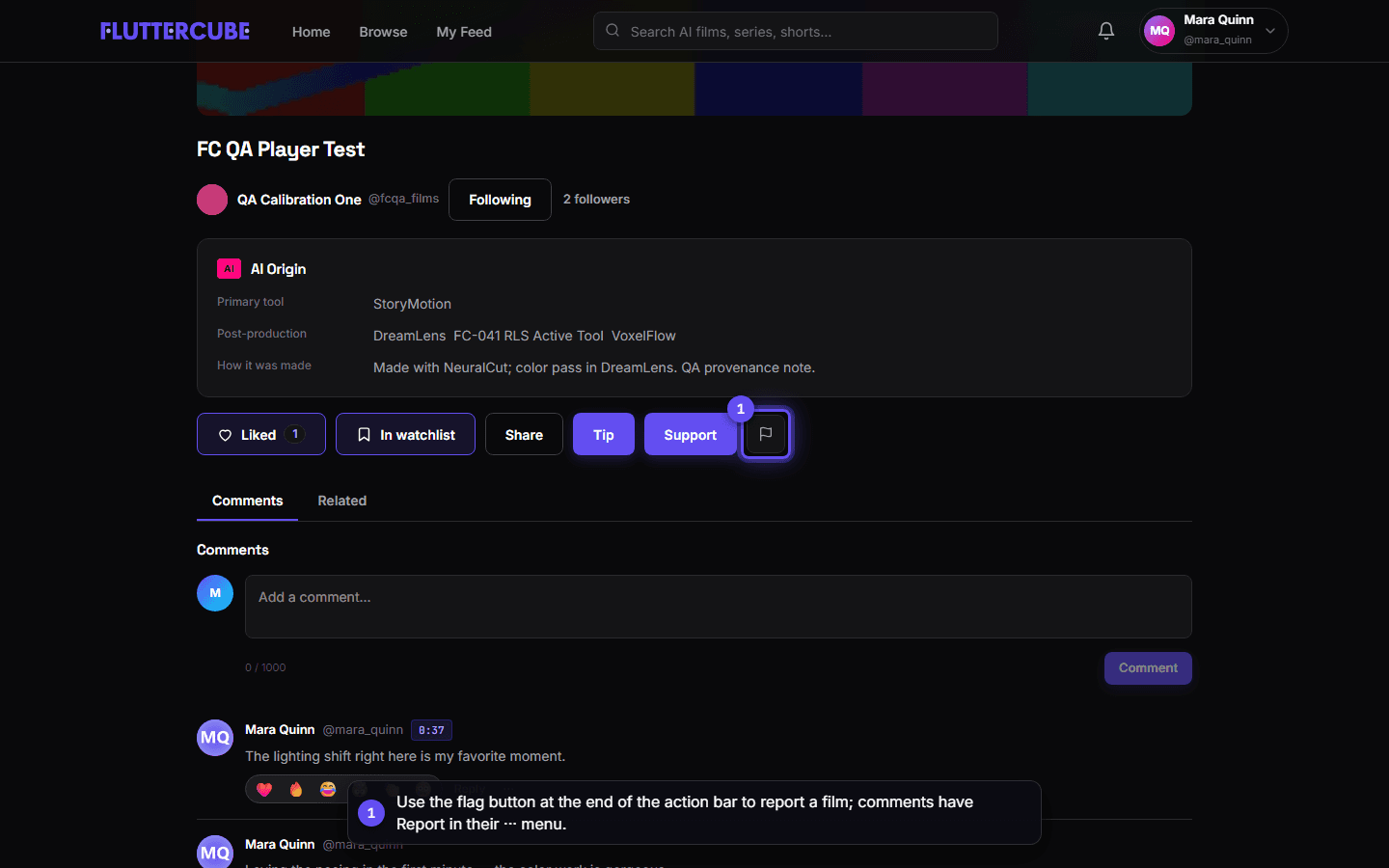The image size is (1389, 868).
Task: React with heart emoji on 0:37 comment
Action: point(264,789)
